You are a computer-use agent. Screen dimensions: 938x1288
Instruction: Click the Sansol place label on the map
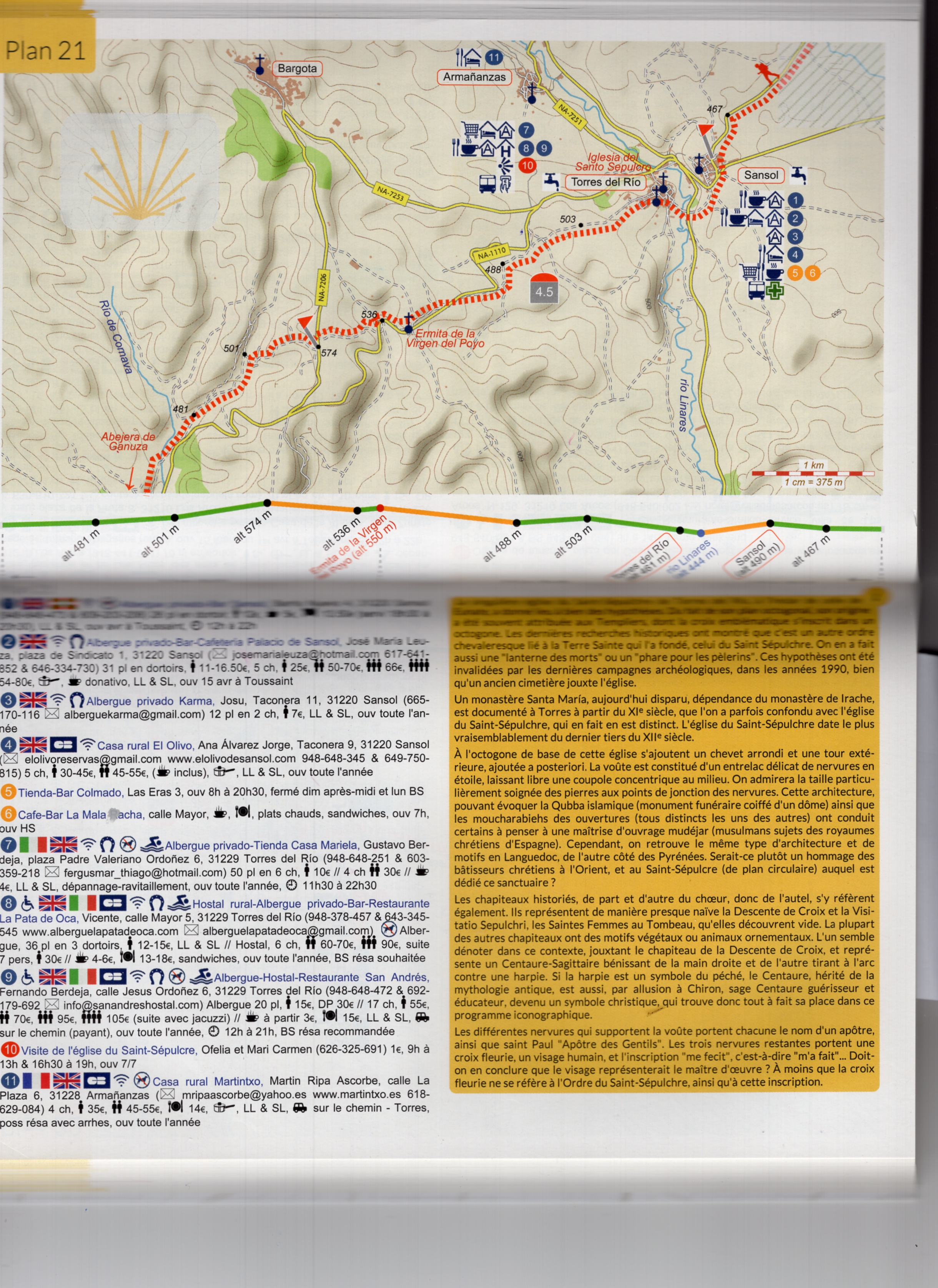pos(761,175)
